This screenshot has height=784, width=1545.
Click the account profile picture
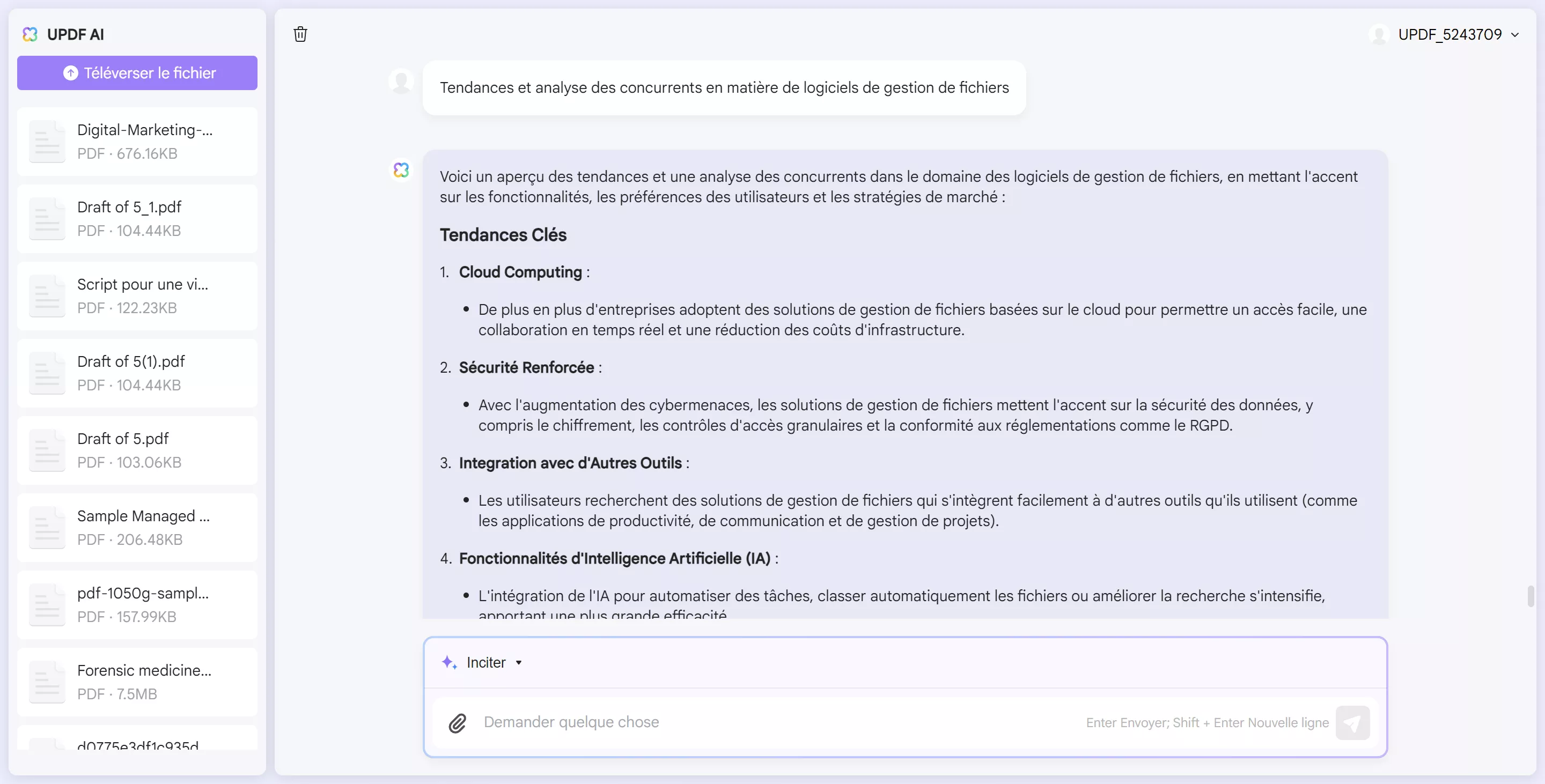click(1379, 35)
